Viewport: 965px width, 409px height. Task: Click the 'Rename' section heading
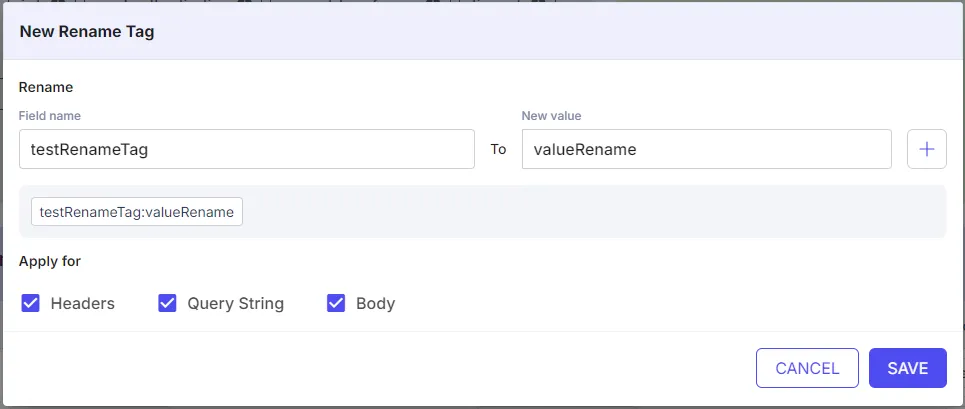coord(46,87)
